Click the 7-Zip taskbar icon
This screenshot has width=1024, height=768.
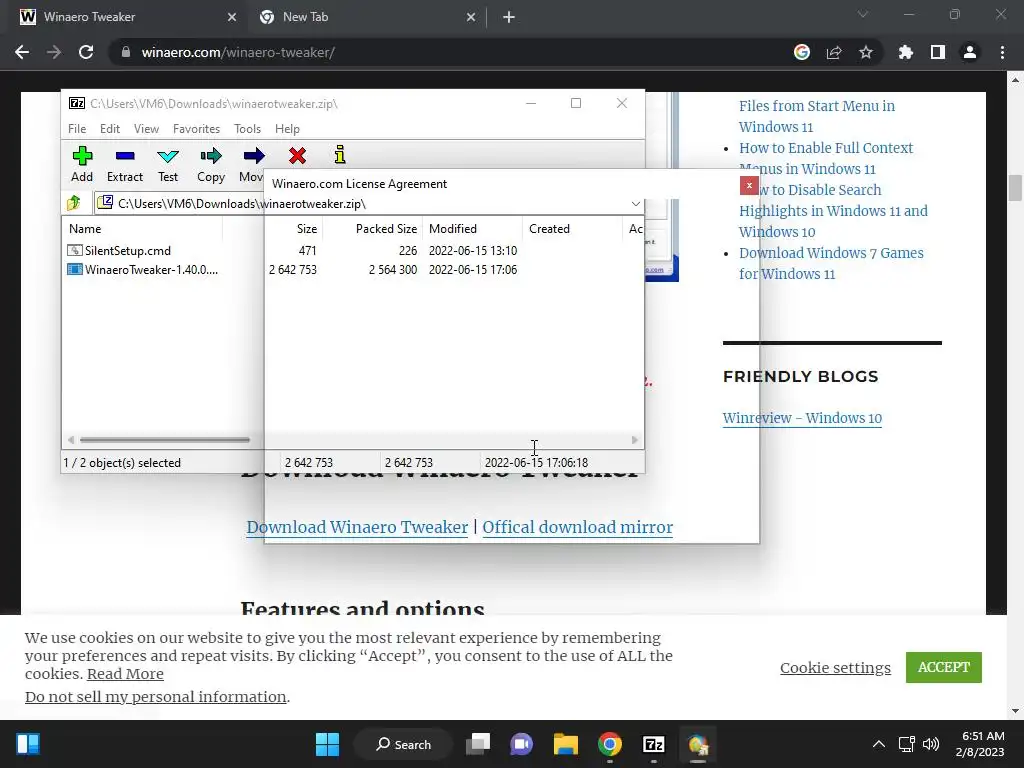[654, 744]
